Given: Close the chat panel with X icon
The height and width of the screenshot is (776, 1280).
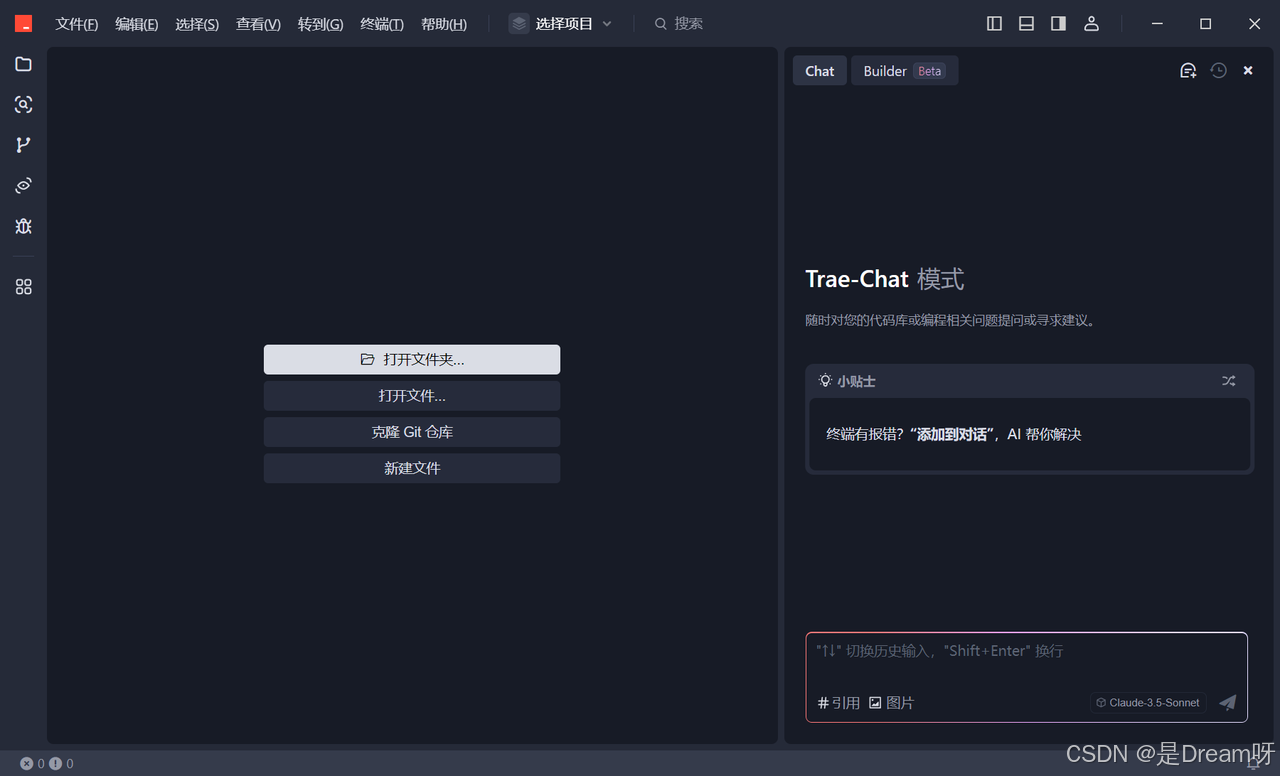Looking at the screenshot, I should tap(1248, 71).
